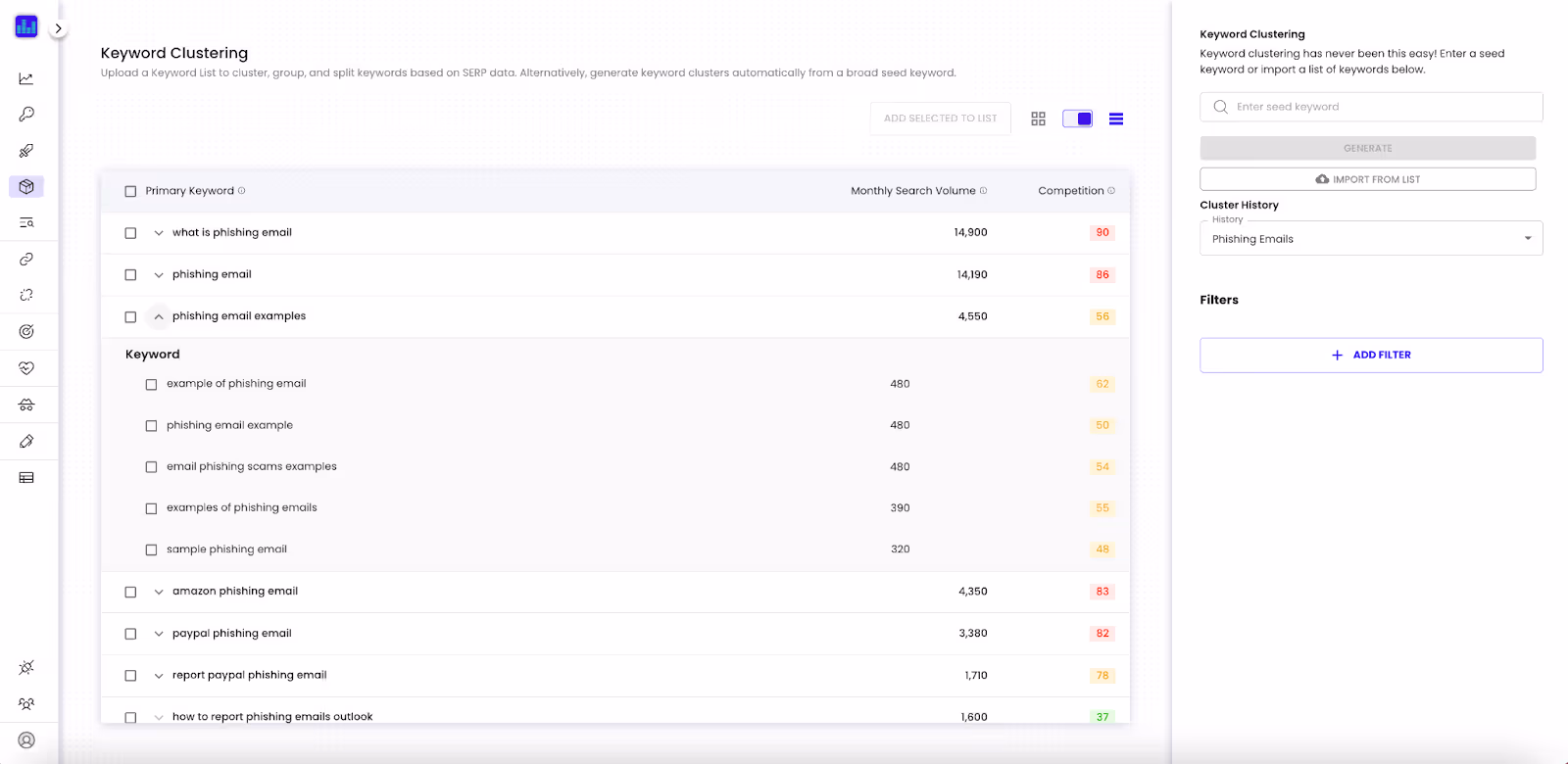Screen dimensions: 1568x764
Task: Open the spy glasses icon in the sidebar
Action: pyautogui.click(x=26, y=405)
